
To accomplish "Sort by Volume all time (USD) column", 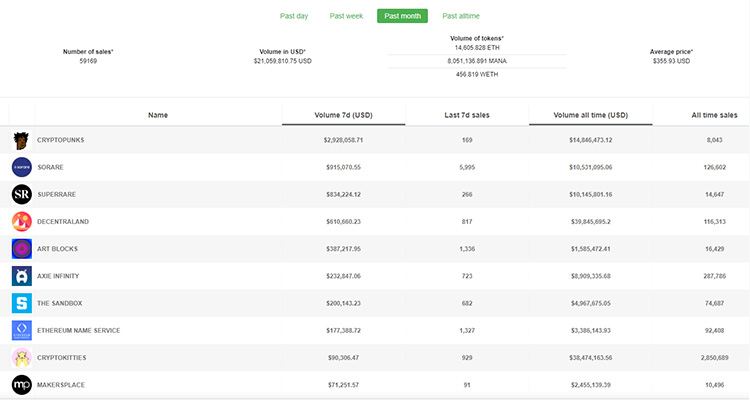I will tap(591, 115).
